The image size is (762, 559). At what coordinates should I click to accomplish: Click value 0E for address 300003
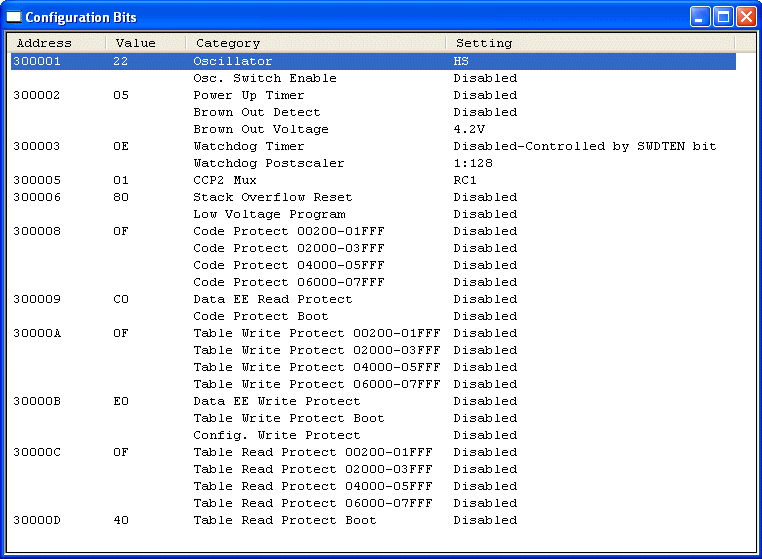click(x=121, y=146)
